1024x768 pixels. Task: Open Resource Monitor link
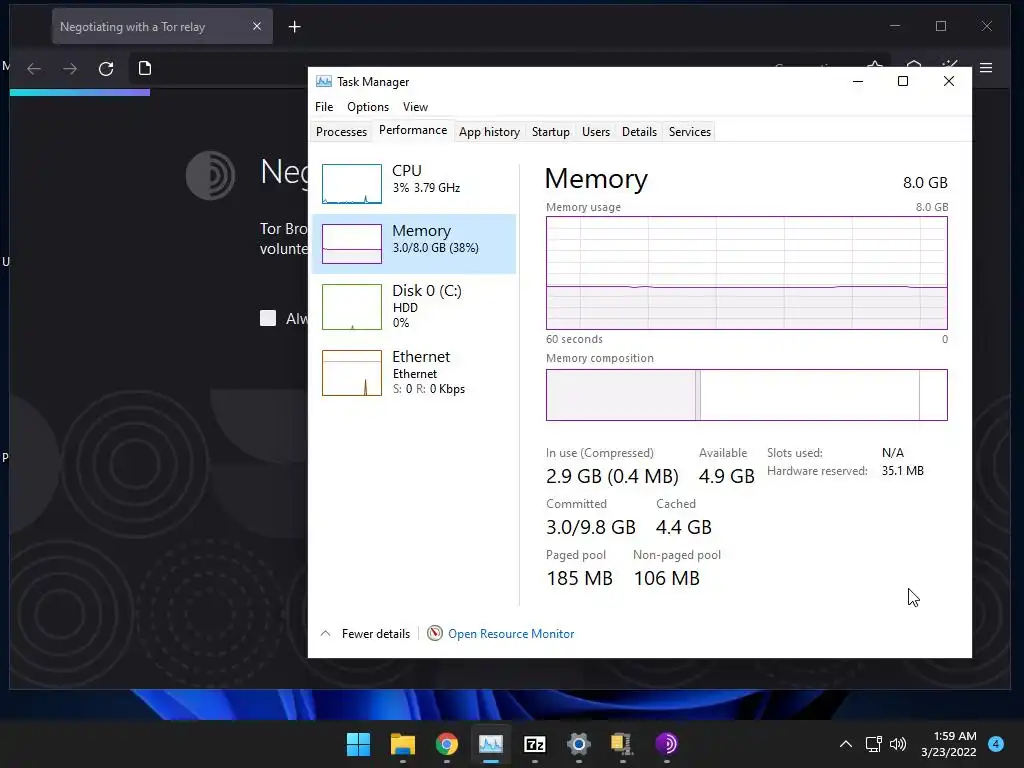click(x=511, y=633)
